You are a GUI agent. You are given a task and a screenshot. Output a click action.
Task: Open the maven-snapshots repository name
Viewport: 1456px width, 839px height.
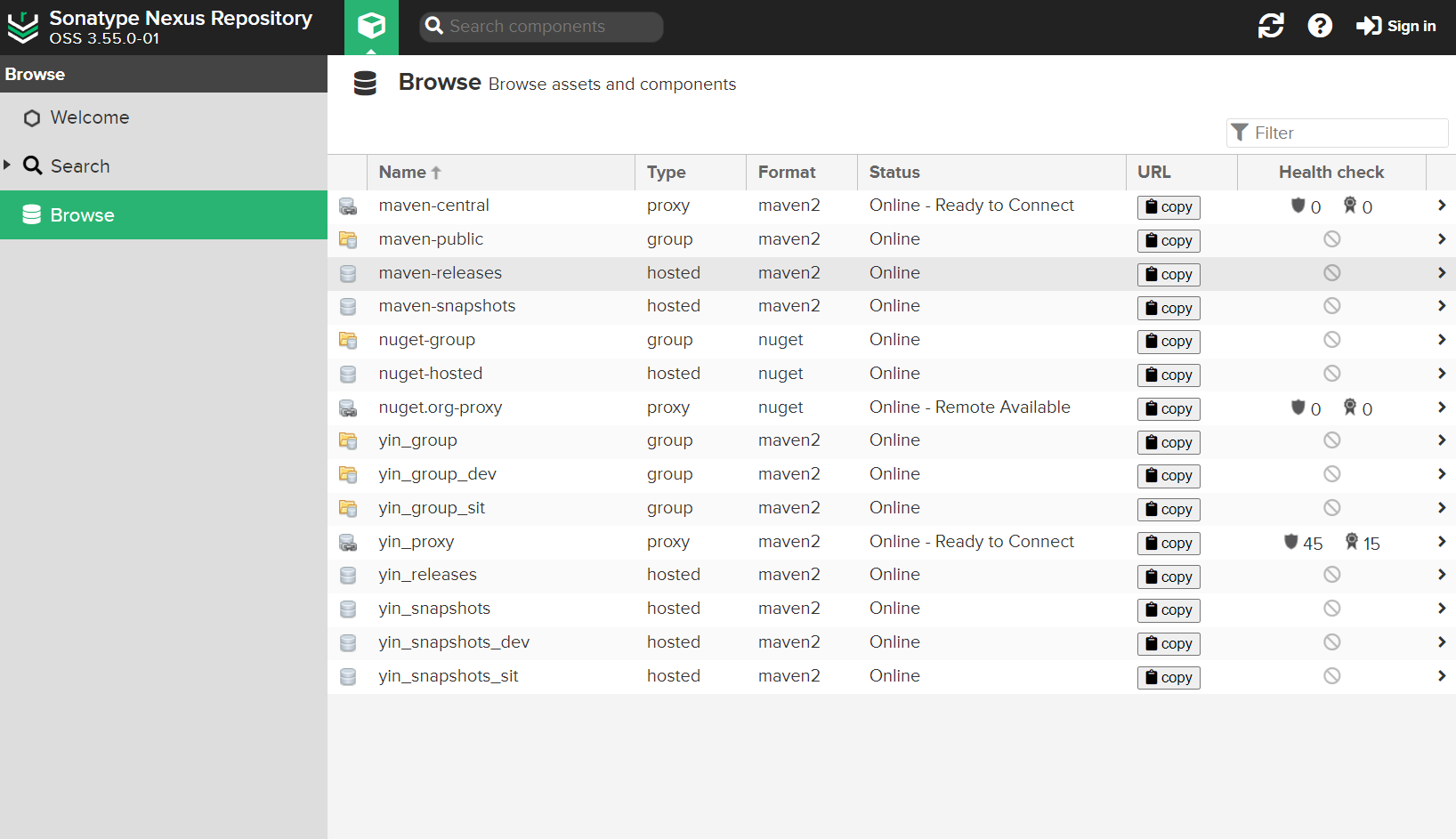tap(447, 306)
